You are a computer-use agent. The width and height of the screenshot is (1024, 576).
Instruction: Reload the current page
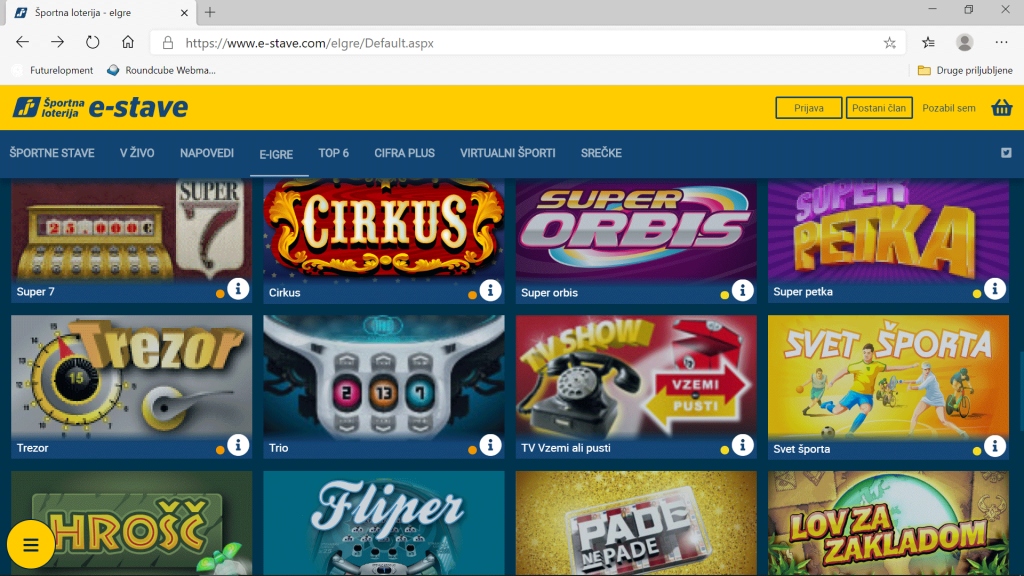tap(93, 42)
